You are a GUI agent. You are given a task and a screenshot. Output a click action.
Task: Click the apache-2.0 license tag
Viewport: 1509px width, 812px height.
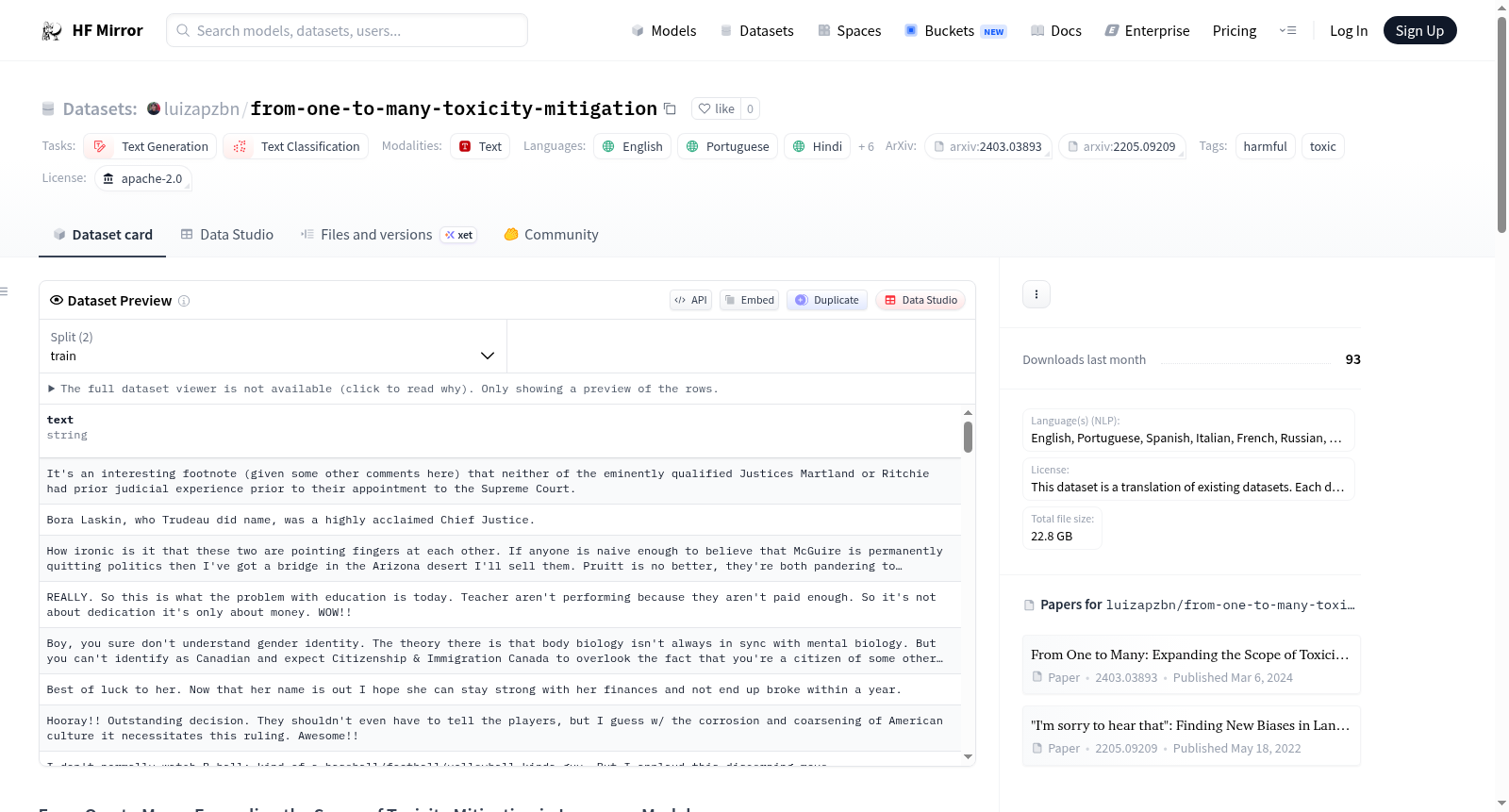tap(142, 178)
